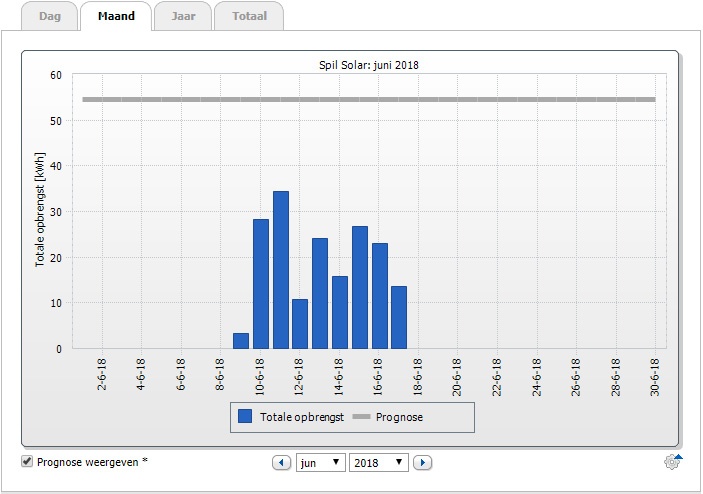
Task: Open the settings gear icon
Action: (x=673, y=462)
